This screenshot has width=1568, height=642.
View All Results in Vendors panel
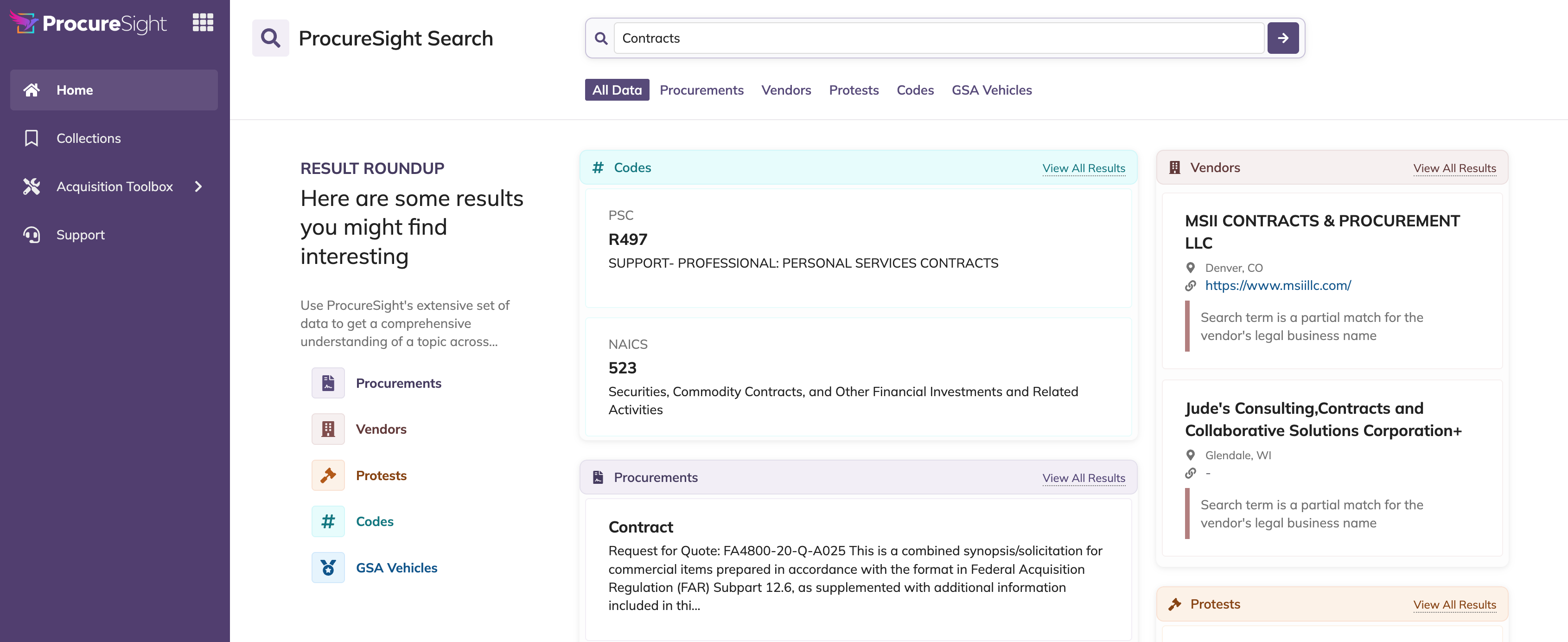[x=1454, y=168]
